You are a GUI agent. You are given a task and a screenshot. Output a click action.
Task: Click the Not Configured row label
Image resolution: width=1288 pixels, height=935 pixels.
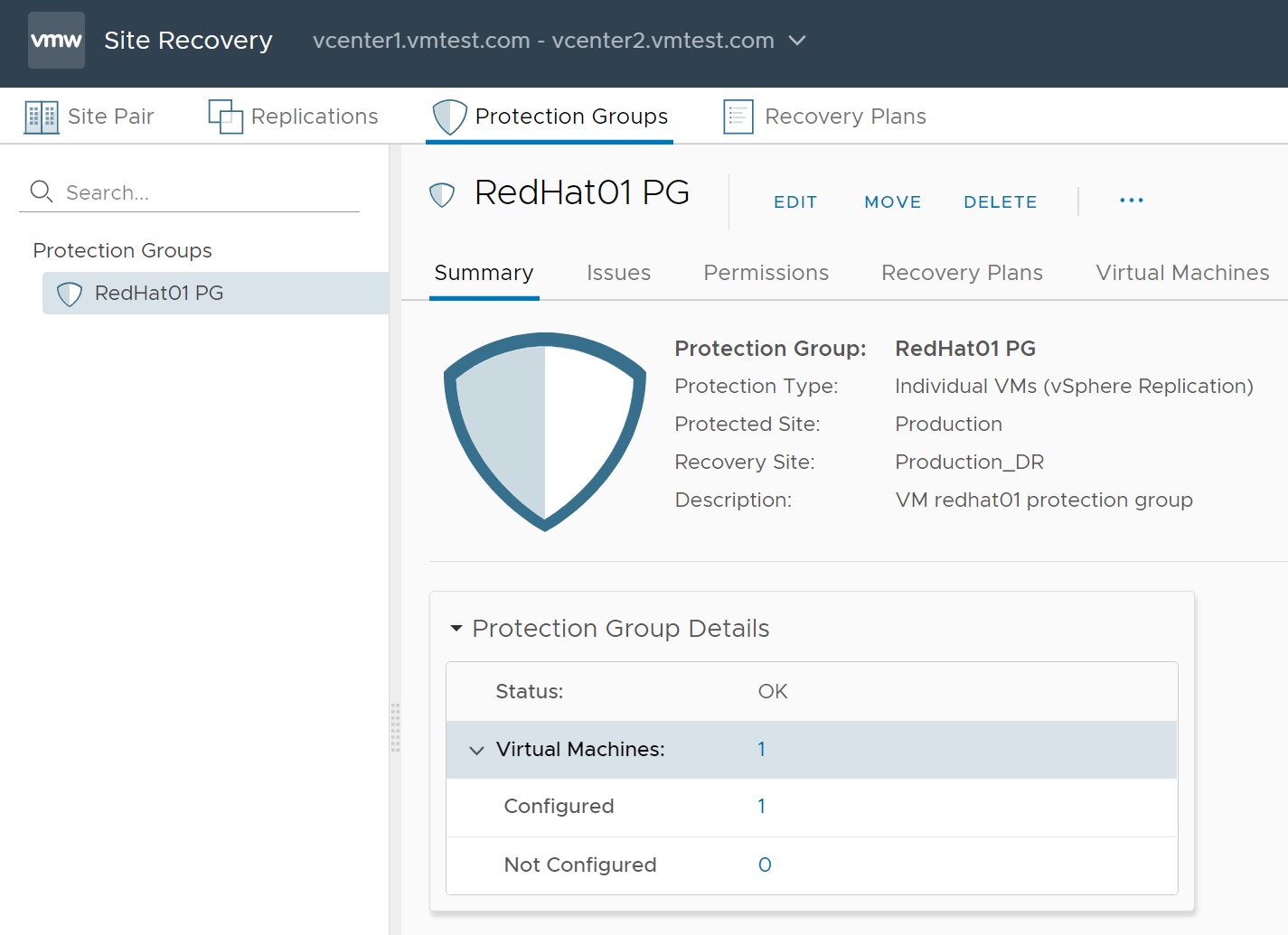[580, 865]
